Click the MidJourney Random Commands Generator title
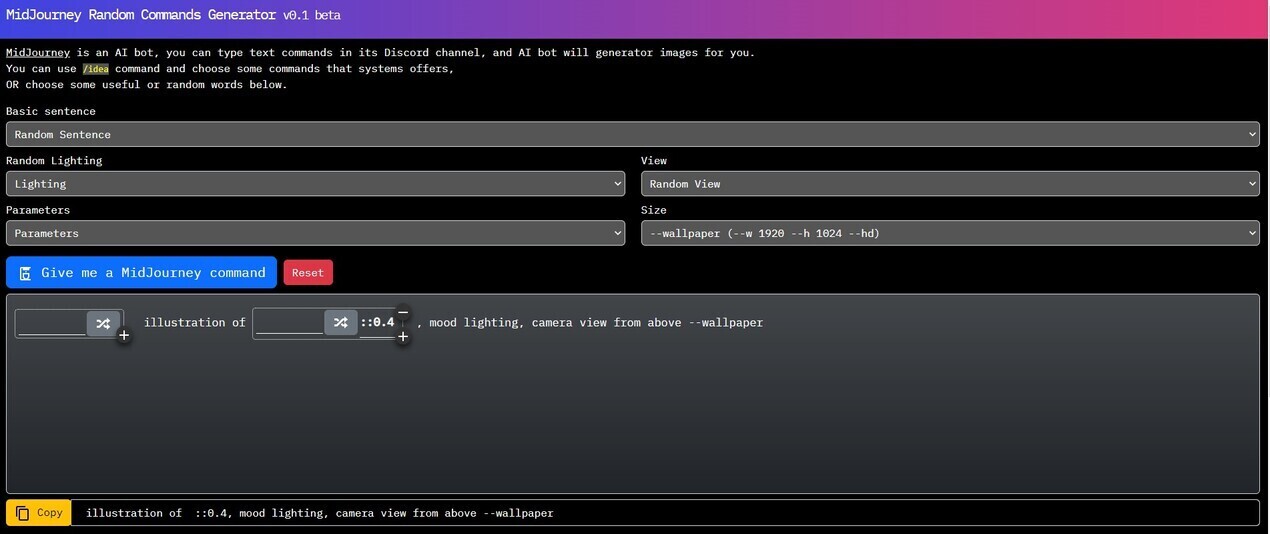This screenshot has height=534, width=1270. click(141, 15)
